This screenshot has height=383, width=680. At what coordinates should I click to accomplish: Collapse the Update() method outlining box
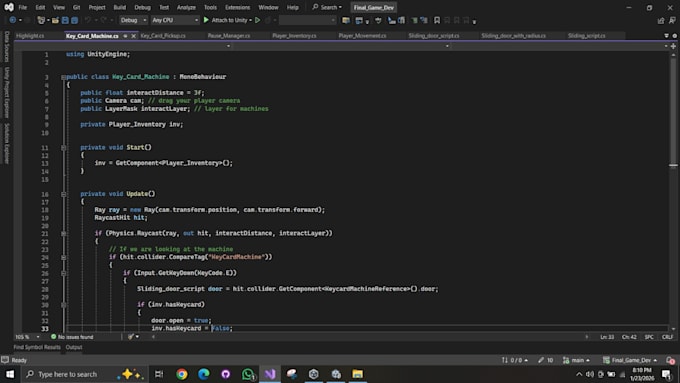(63, 194)
